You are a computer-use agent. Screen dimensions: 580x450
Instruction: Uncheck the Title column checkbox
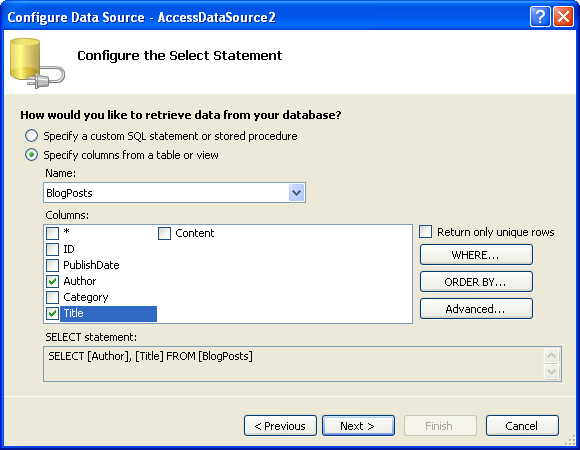click(52, 314)
